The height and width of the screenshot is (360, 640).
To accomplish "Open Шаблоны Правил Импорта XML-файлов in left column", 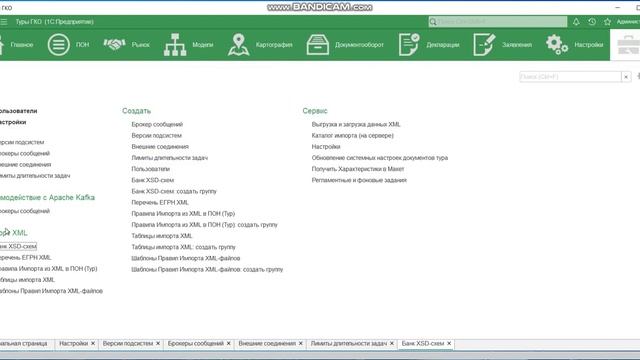I will tap(51, 291).
